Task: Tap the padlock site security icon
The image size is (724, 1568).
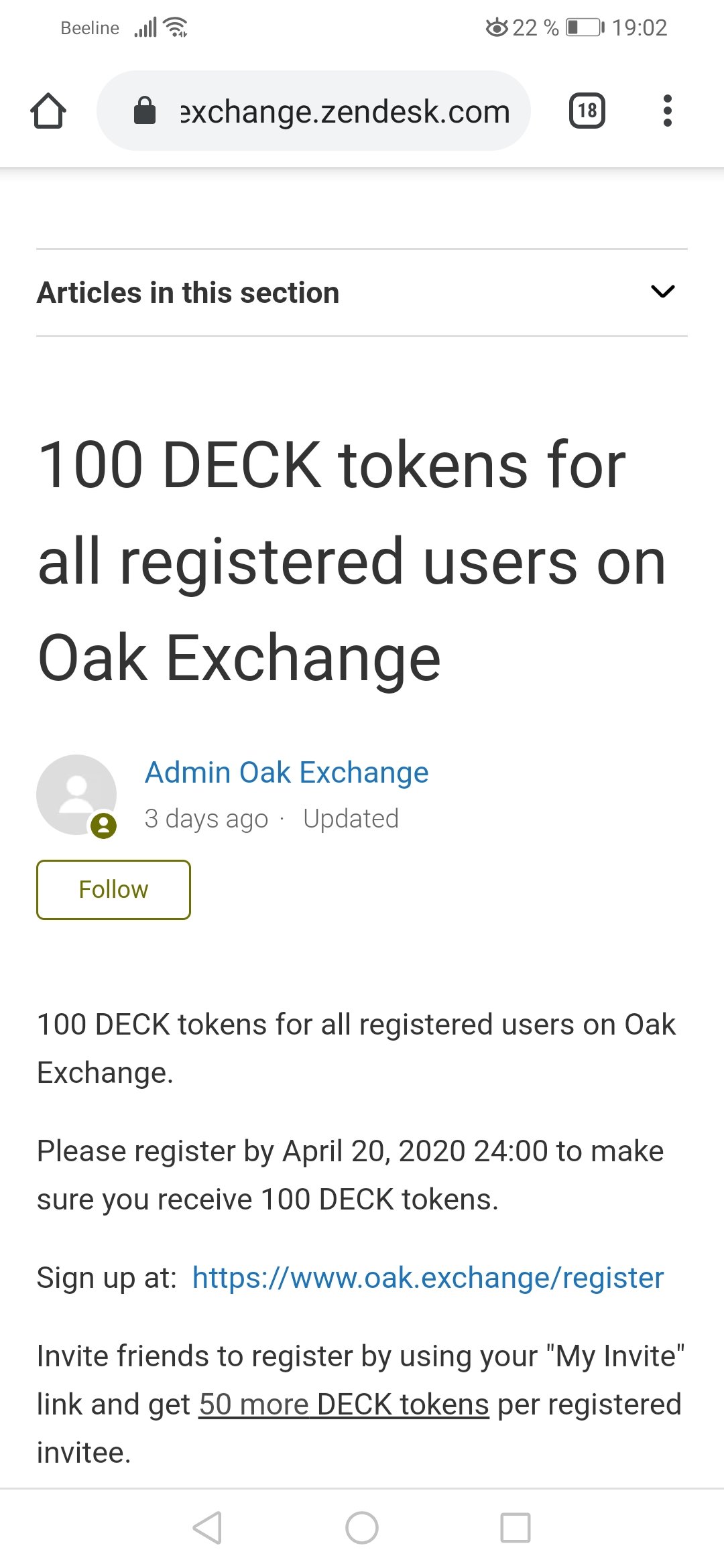Action: tap(145, 111)
